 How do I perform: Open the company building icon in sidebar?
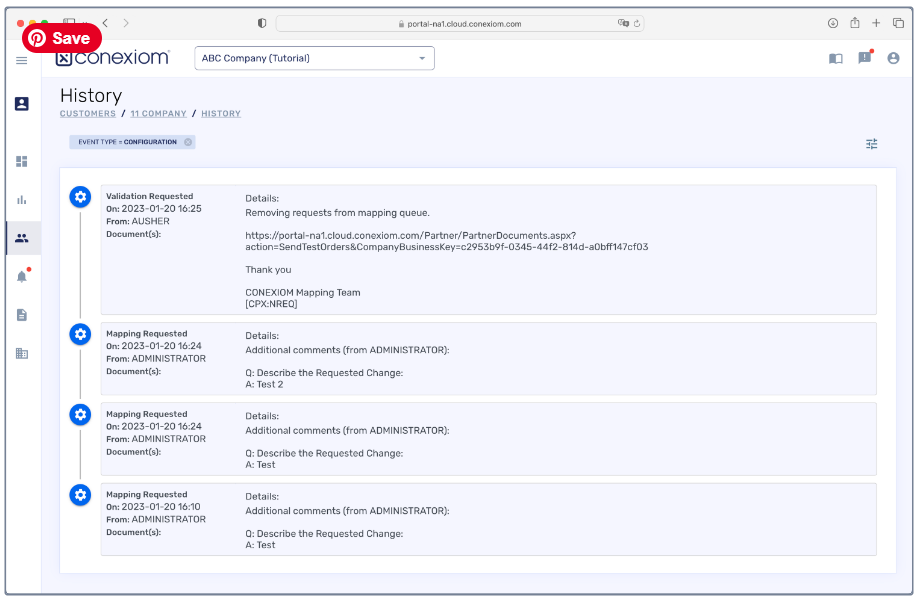pos(22,353)
